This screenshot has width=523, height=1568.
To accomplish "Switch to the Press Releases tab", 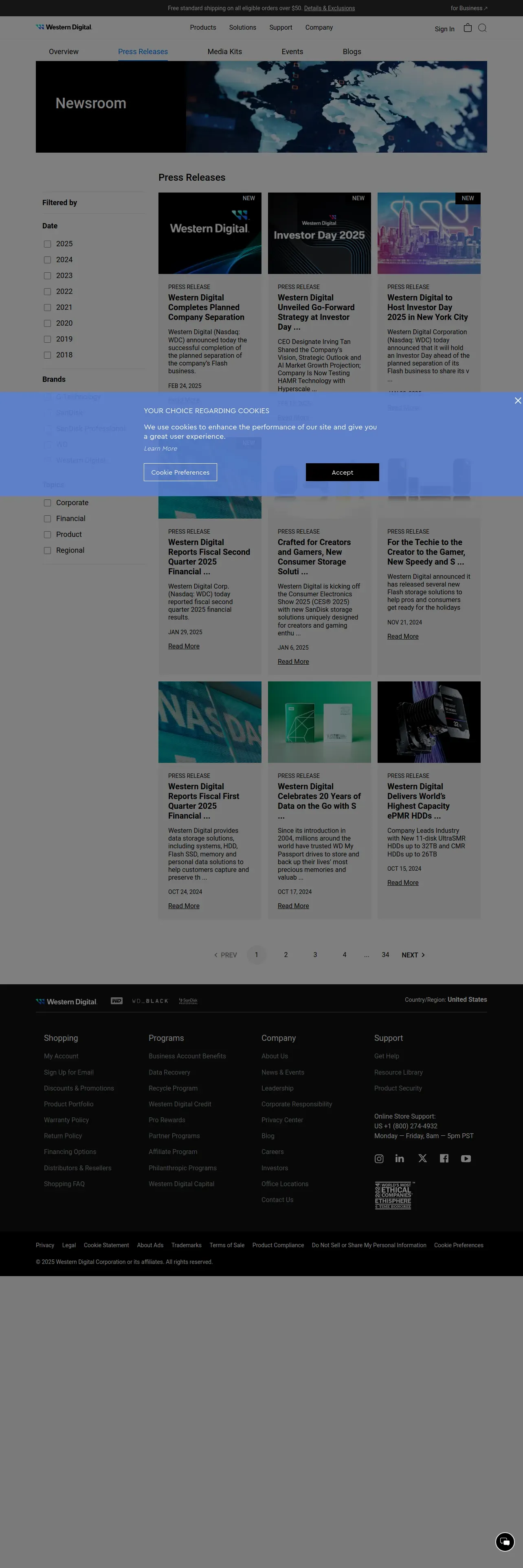I will [143, 52].
